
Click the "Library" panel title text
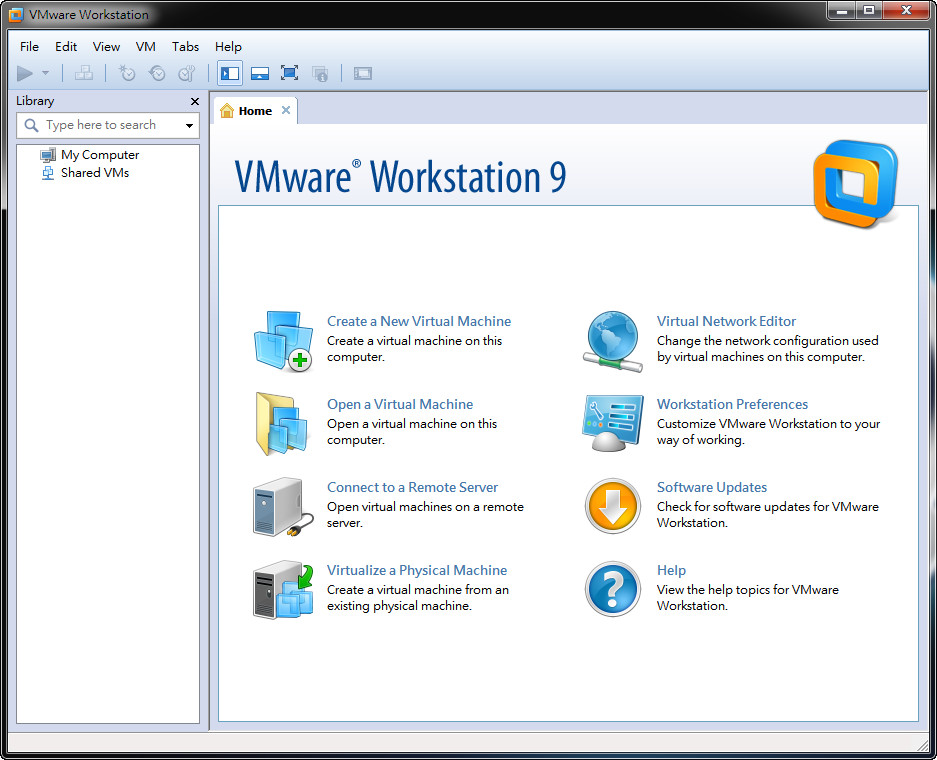point(35,101)
